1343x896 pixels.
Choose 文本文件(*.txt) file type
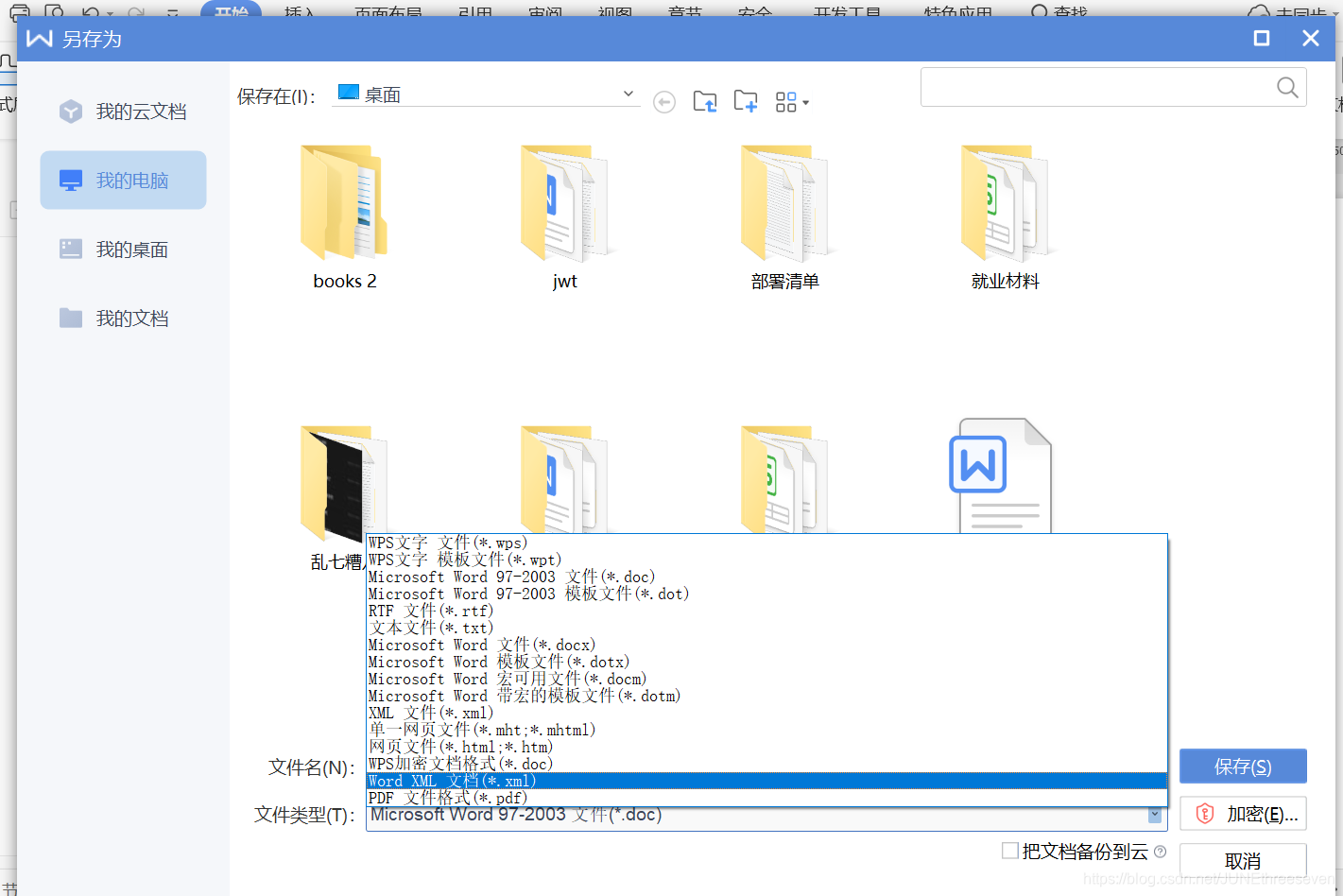766,628
